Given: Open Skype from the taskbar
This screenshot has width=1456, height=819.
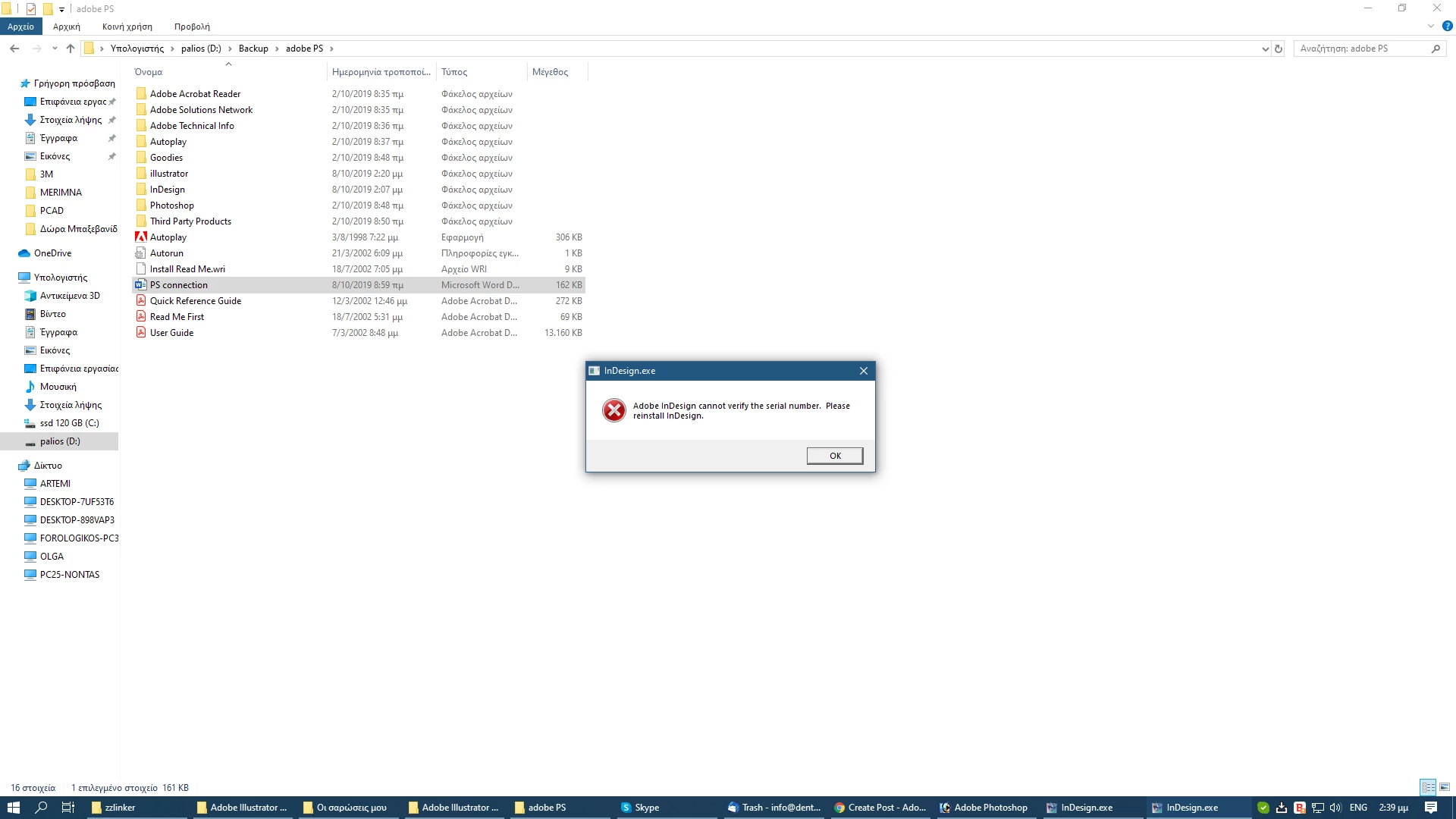Looking at the screenshot, I should point(639,808).
